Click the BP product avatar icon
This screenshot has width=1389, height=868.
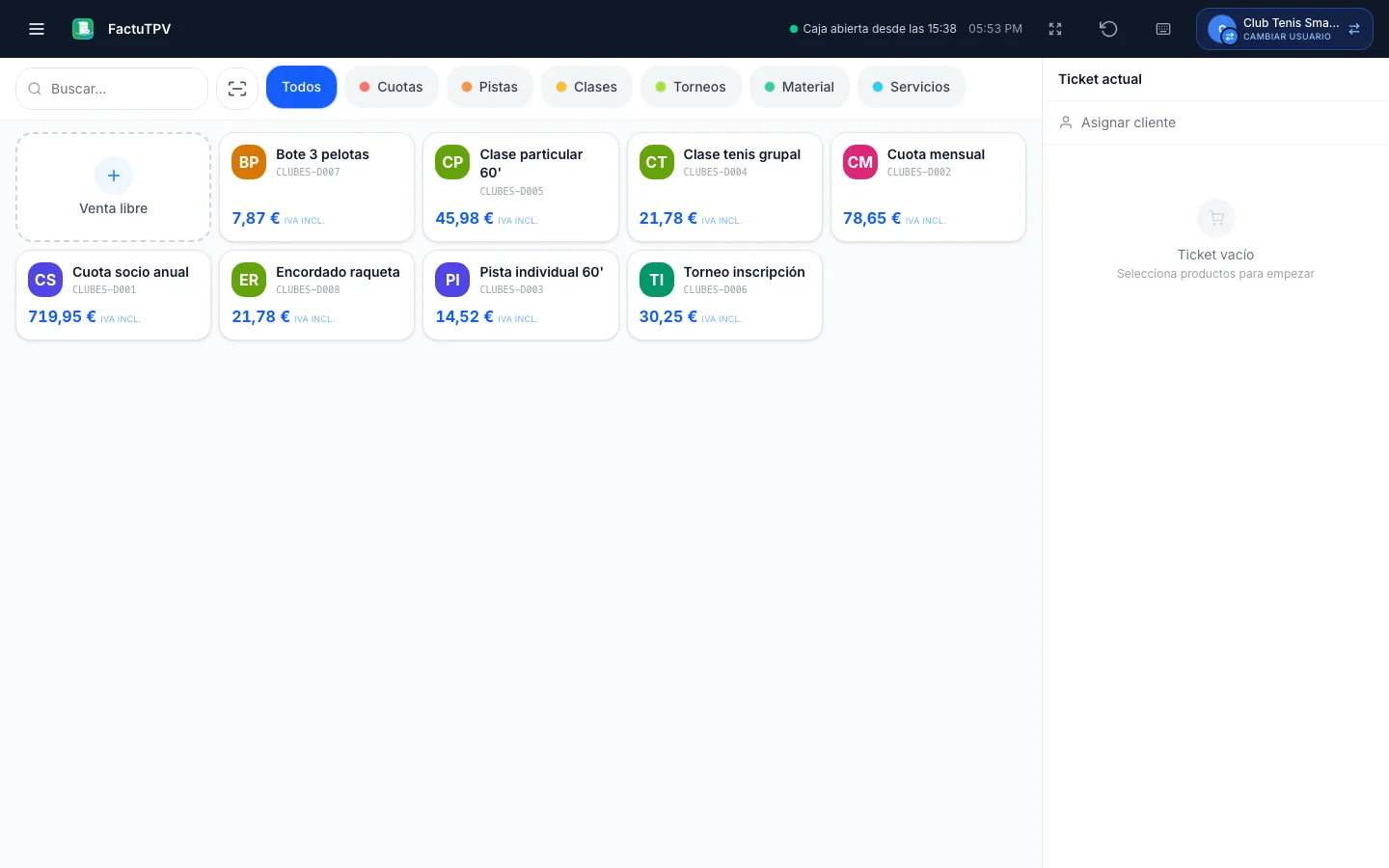[x=249, y=162]
